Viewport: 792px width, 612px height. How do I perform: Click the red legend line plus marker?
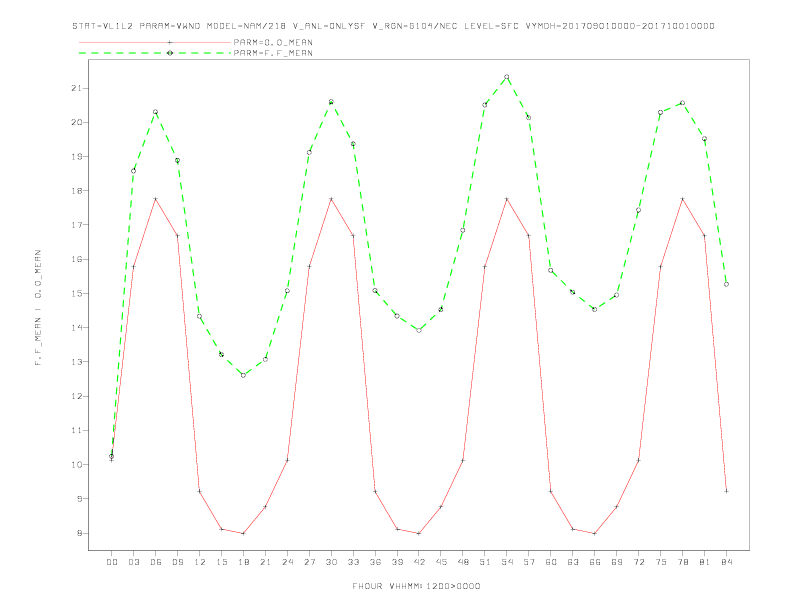tap(170, 42)
